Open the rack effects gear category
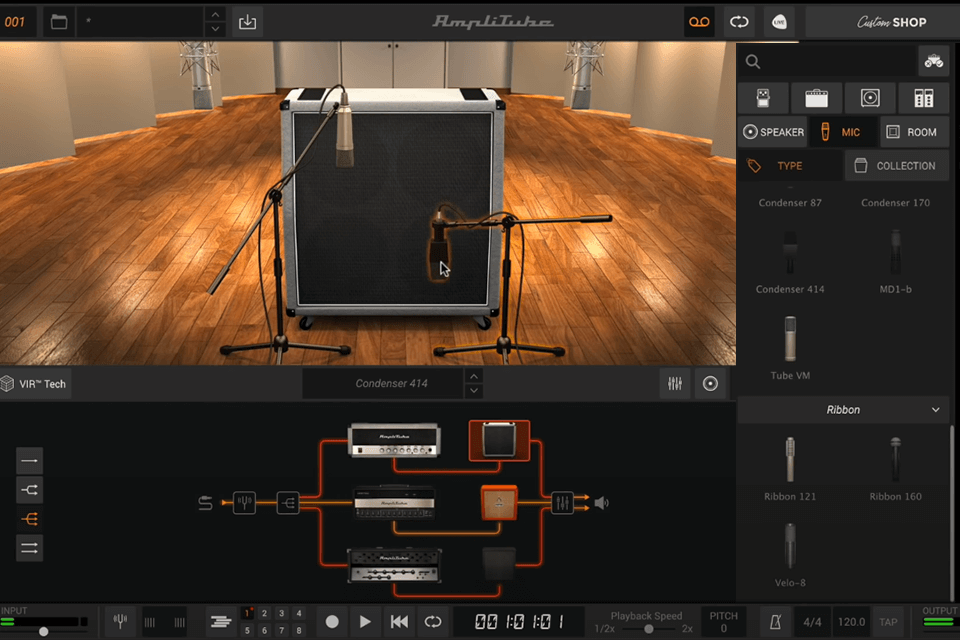Screen dimensions: 960x640 [923, 97]
